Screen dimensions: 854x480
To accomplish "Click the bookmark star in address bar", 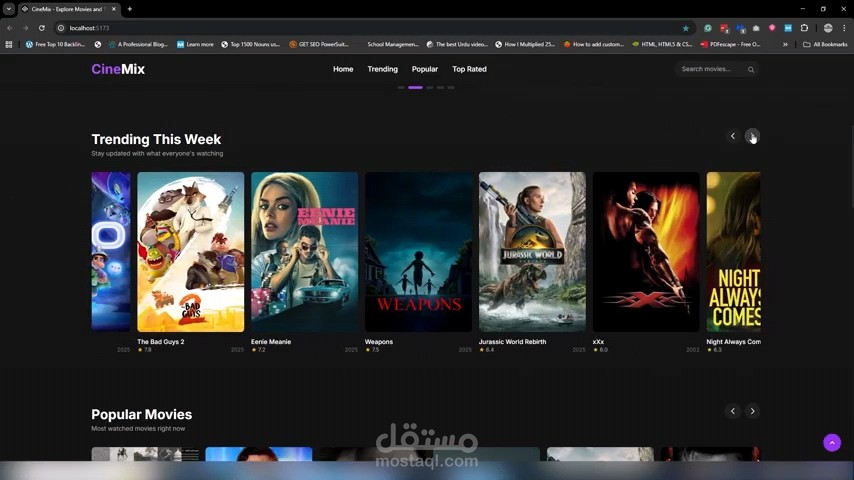I will click(x=686, y=28).
